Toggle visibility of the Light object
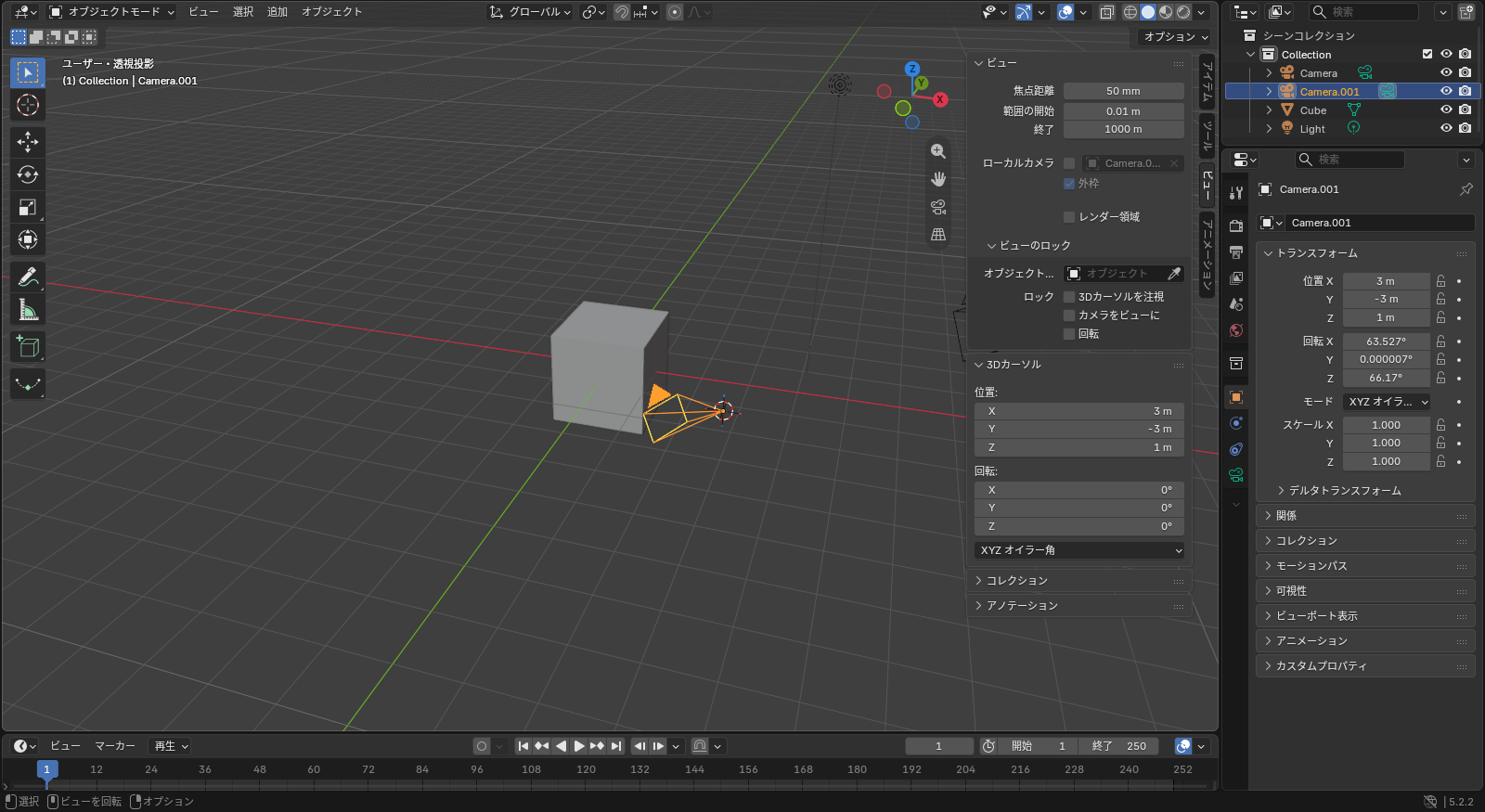 click(x=1446, y=128)
